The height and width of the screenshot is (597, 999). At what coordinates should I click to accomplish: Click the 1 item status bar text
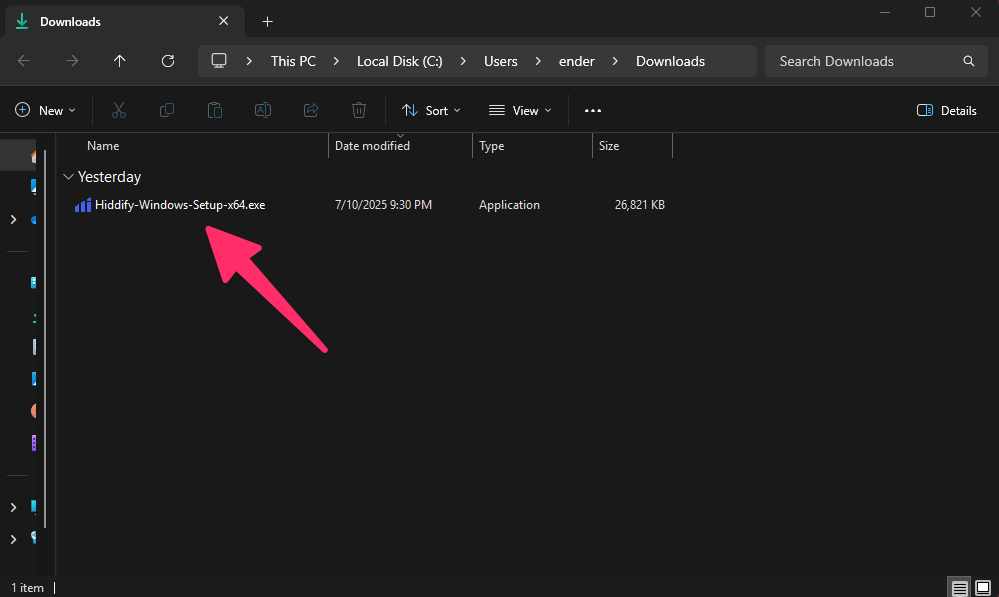(x=27, y=587)
